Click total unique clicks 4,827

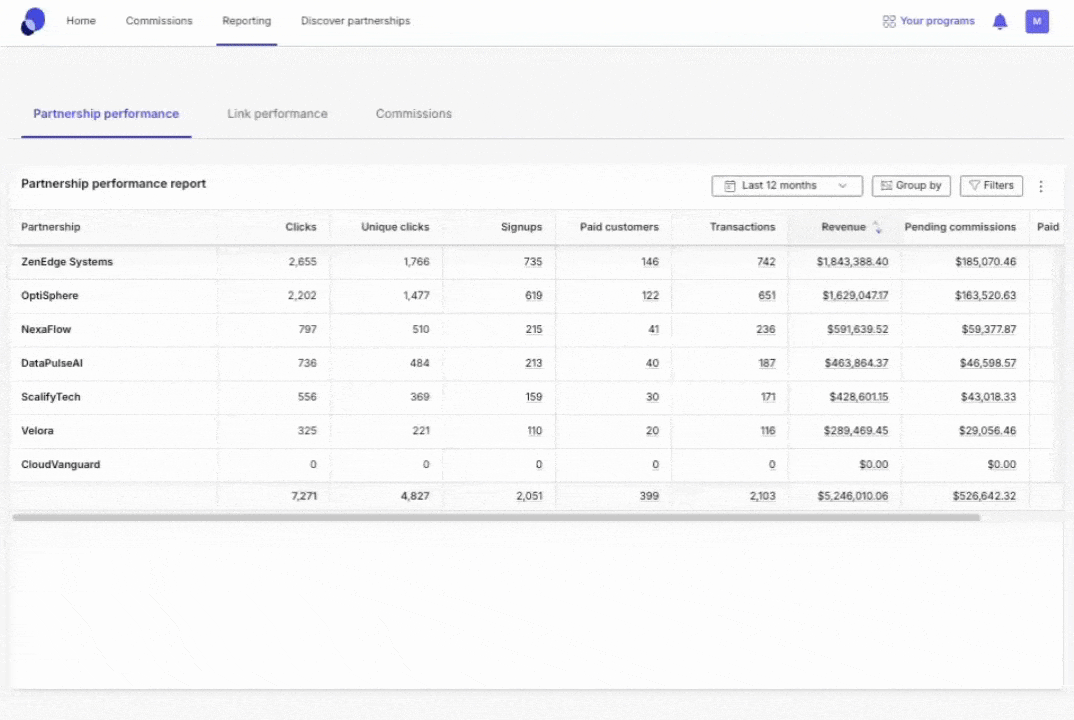point(415,496)
